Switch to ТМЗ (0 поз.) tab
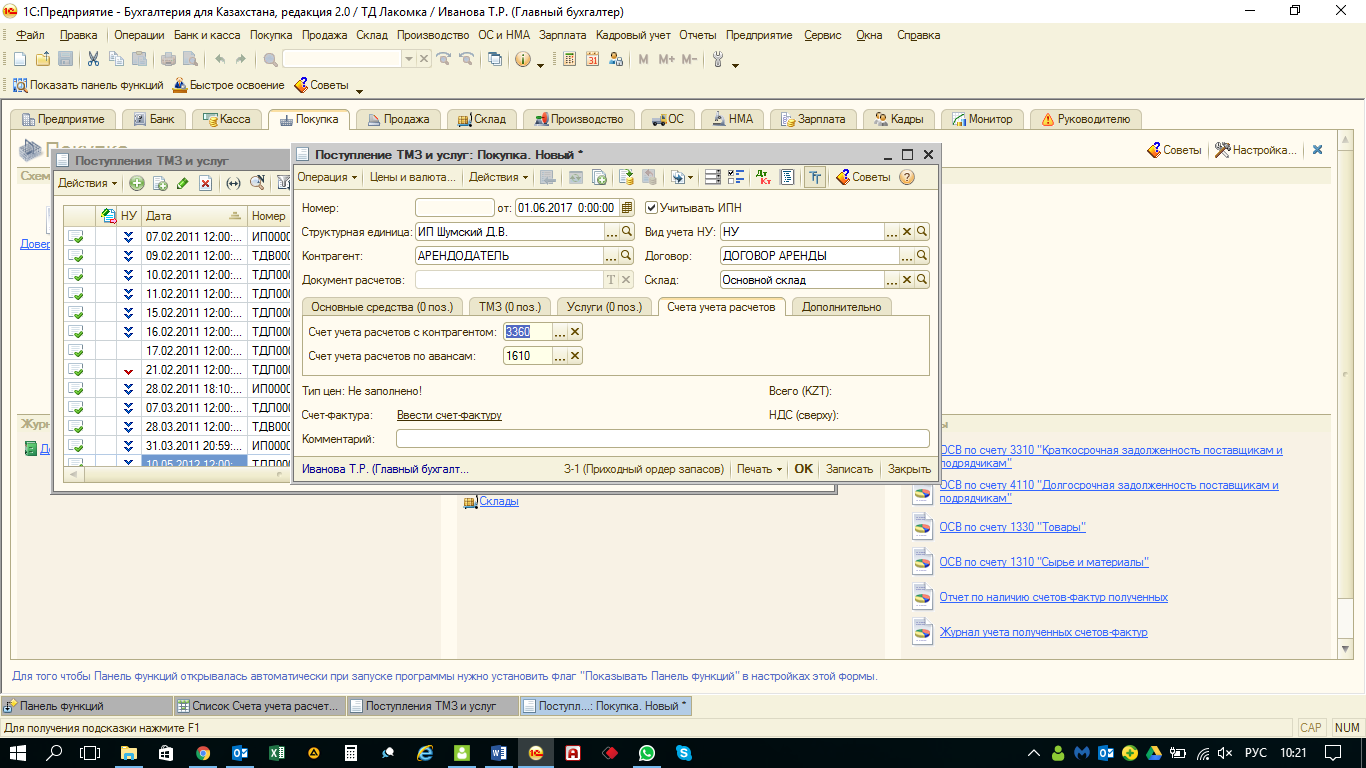The image size is (1366, 768). 509,307
